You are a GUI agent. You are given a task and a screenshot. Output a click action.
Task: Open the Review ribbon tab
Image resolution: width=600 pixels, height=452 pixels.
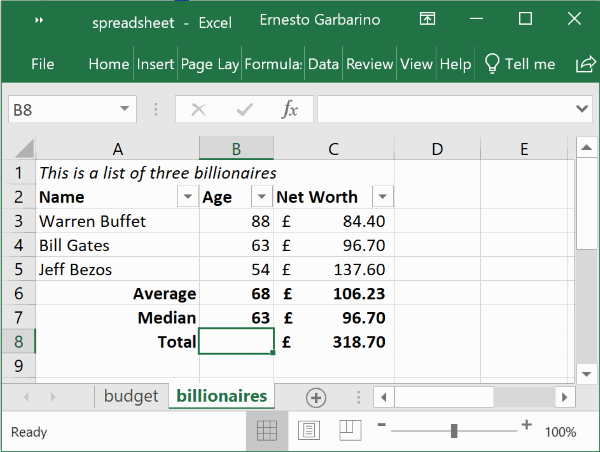coord(370,64)
